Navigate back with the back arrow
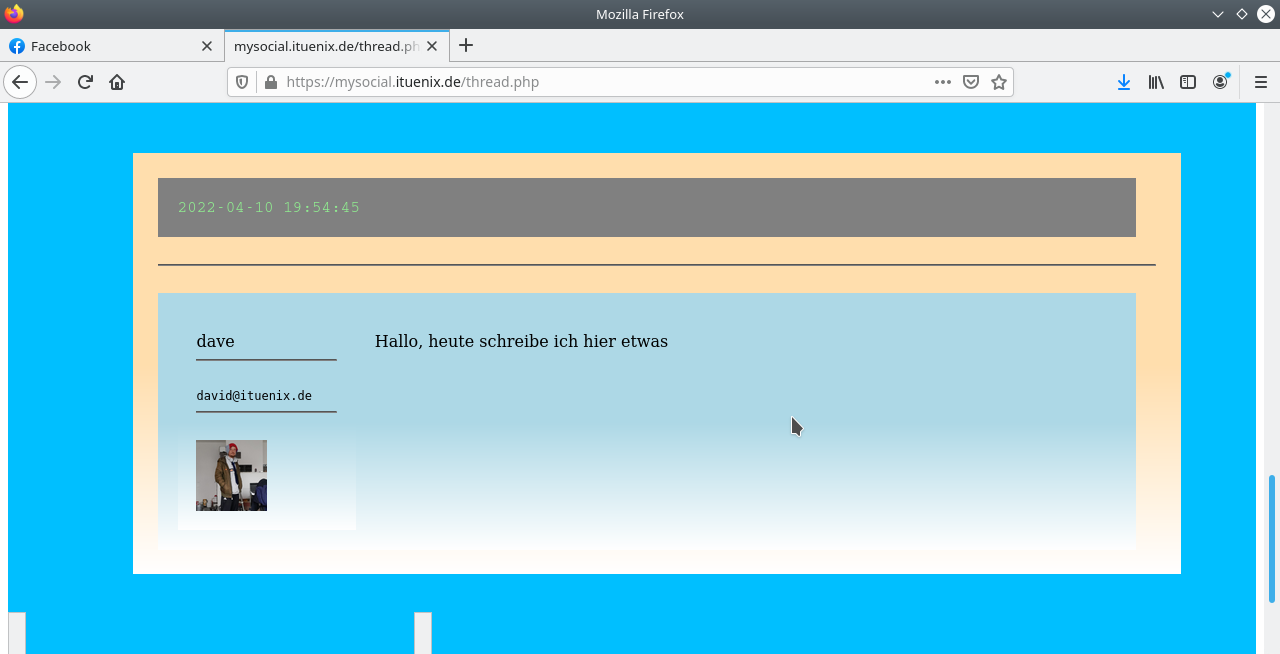This screenshot has width=1280, height=654. click(x=20, y=82)
